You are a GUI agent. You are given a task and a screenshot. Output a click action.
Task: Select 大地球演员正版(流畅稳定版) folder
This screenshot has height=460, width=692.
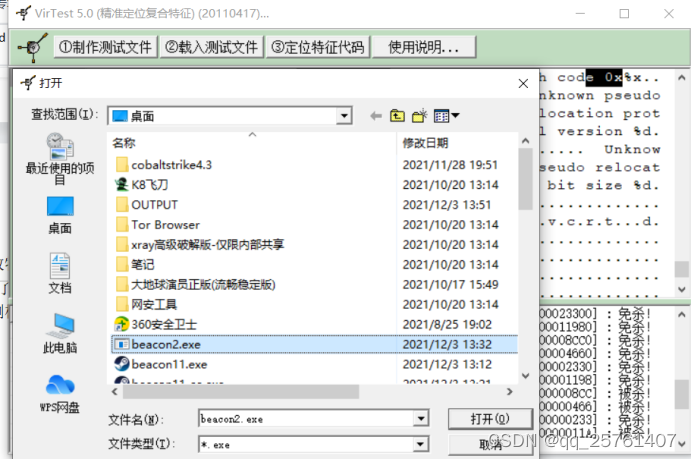point(196,284)
